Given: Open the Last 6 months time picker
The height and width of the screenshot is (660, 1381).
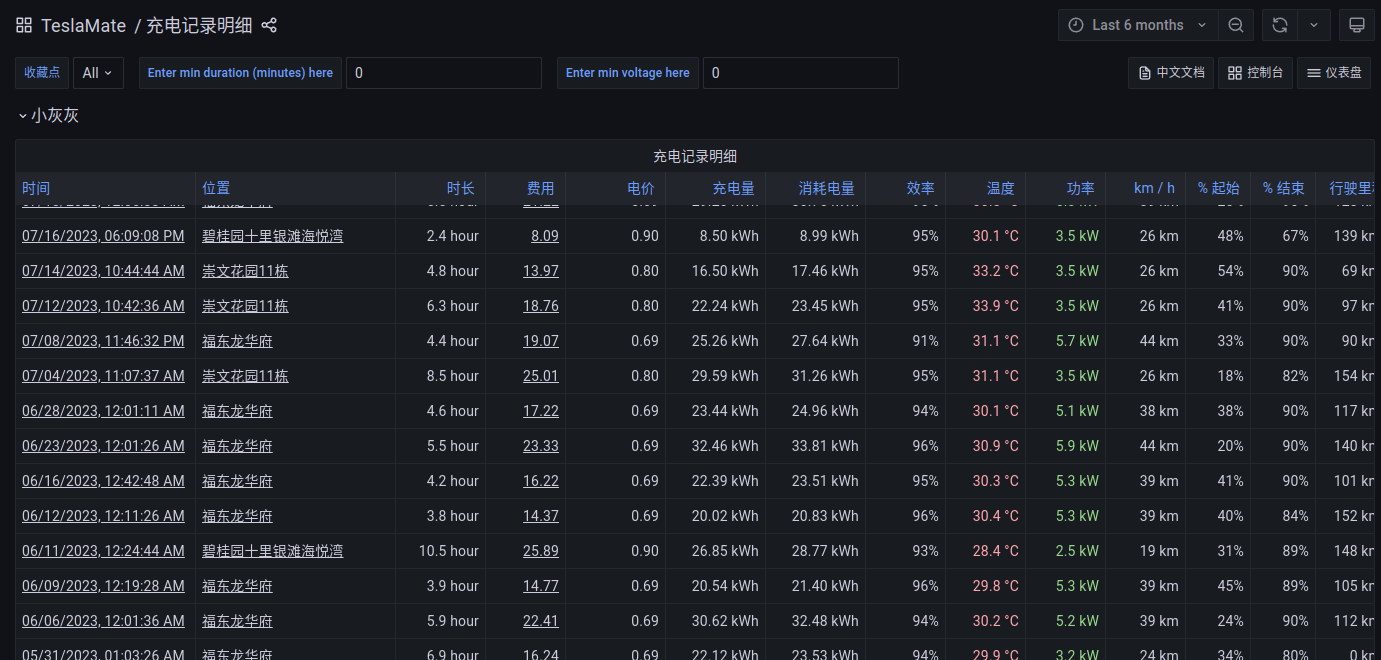Looking at the screenshot, I should point(1137,25).
